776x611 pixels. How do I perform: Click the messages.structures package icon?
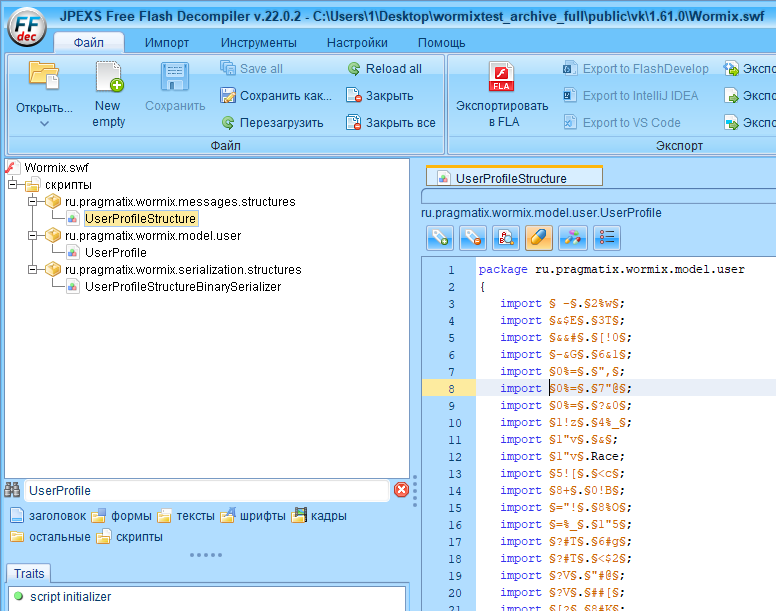point(53,201)
